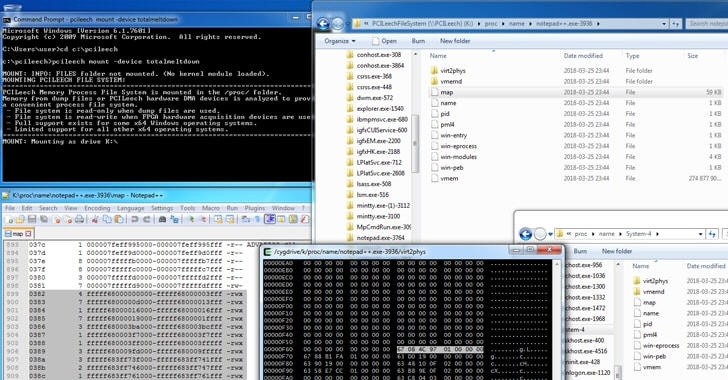
Task: Click Command Prompt window title bar icon
Action: (7, 20)
